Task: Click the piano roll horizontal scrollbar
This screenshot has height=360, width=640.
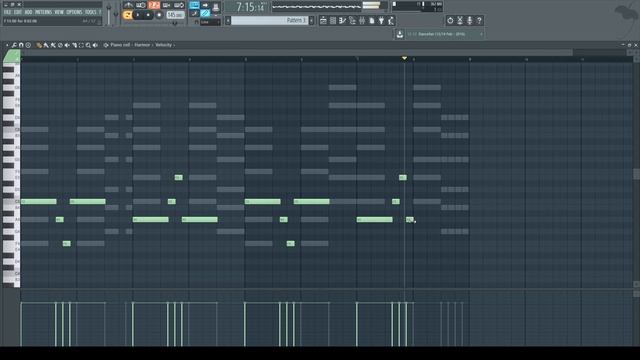Action: pyautogui.click(x=297, y=53)
